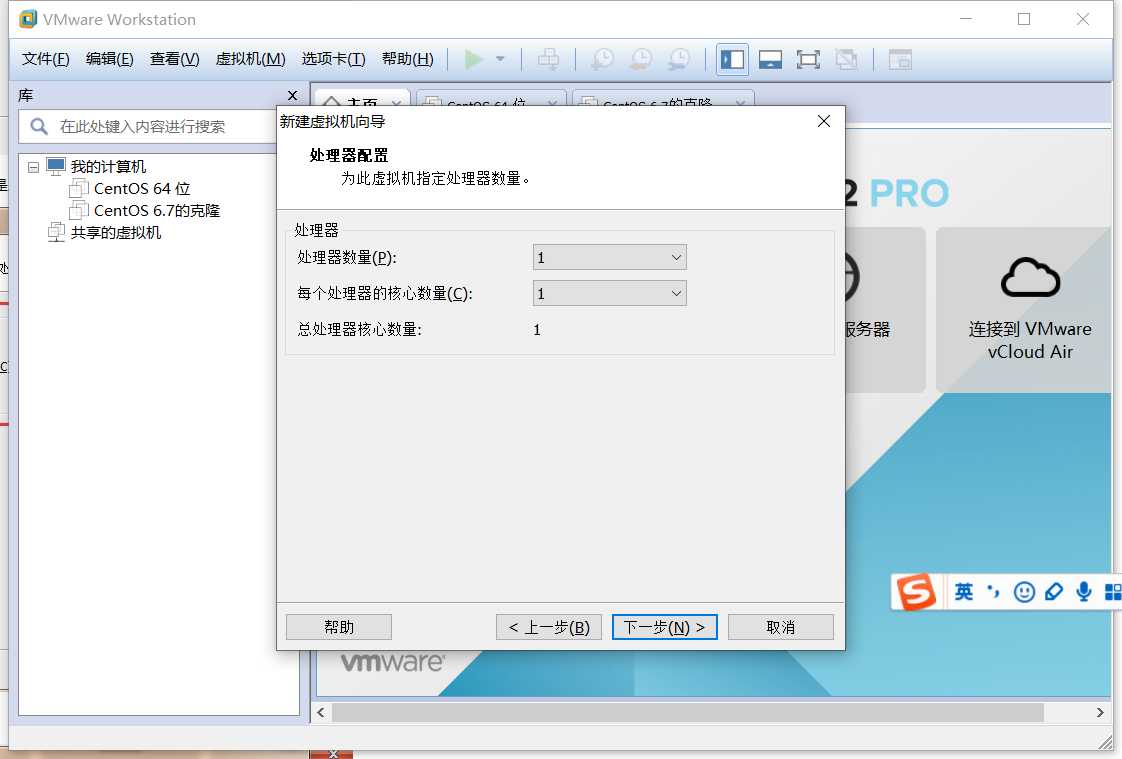Image resolution: width=1122 pixels, height=759 pixels.
Task: Open the 编辑(E) menu
Action: [x=109, y=59]
